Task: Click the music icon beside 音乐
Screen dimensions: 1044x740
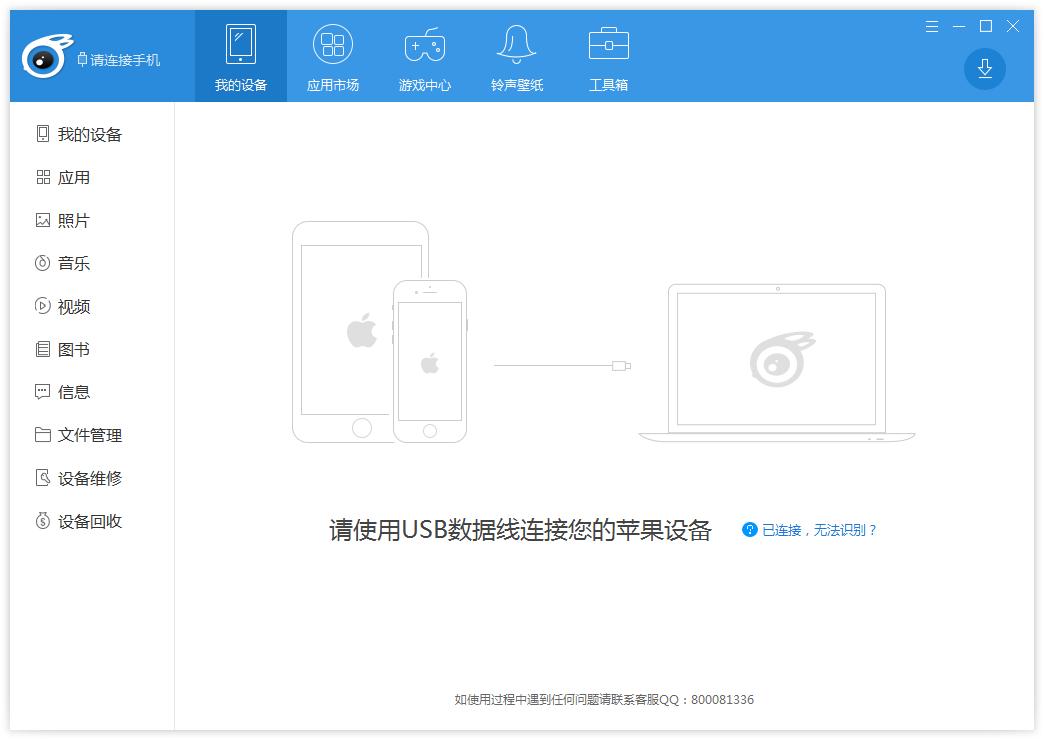Action: pyautogui.click(x=43, y=263)
